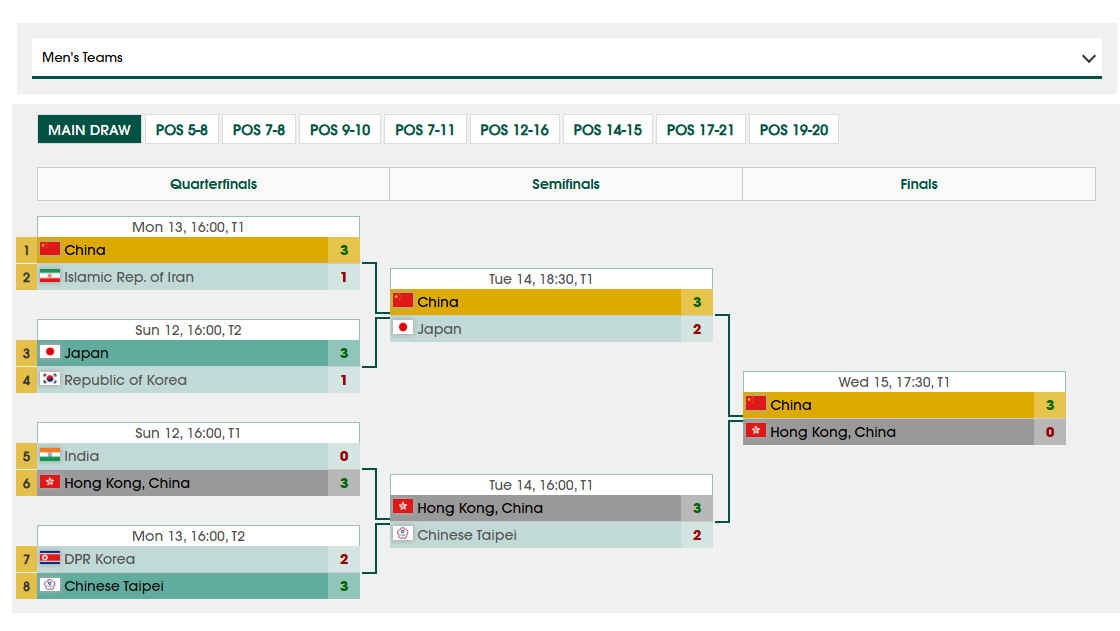Click the Islamic Rep. of Iran flag

point(50,276)
